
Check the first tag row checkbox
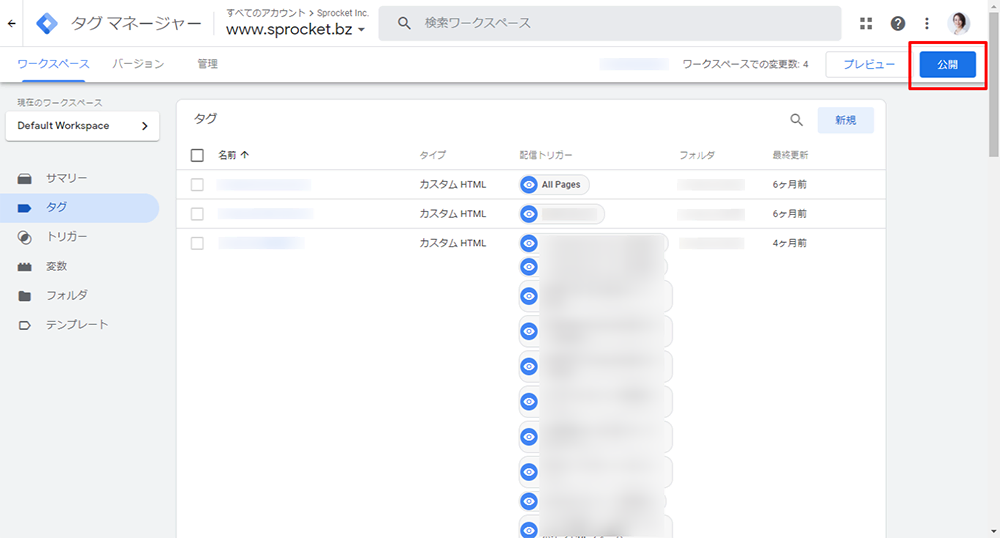(x=197, y=185)
